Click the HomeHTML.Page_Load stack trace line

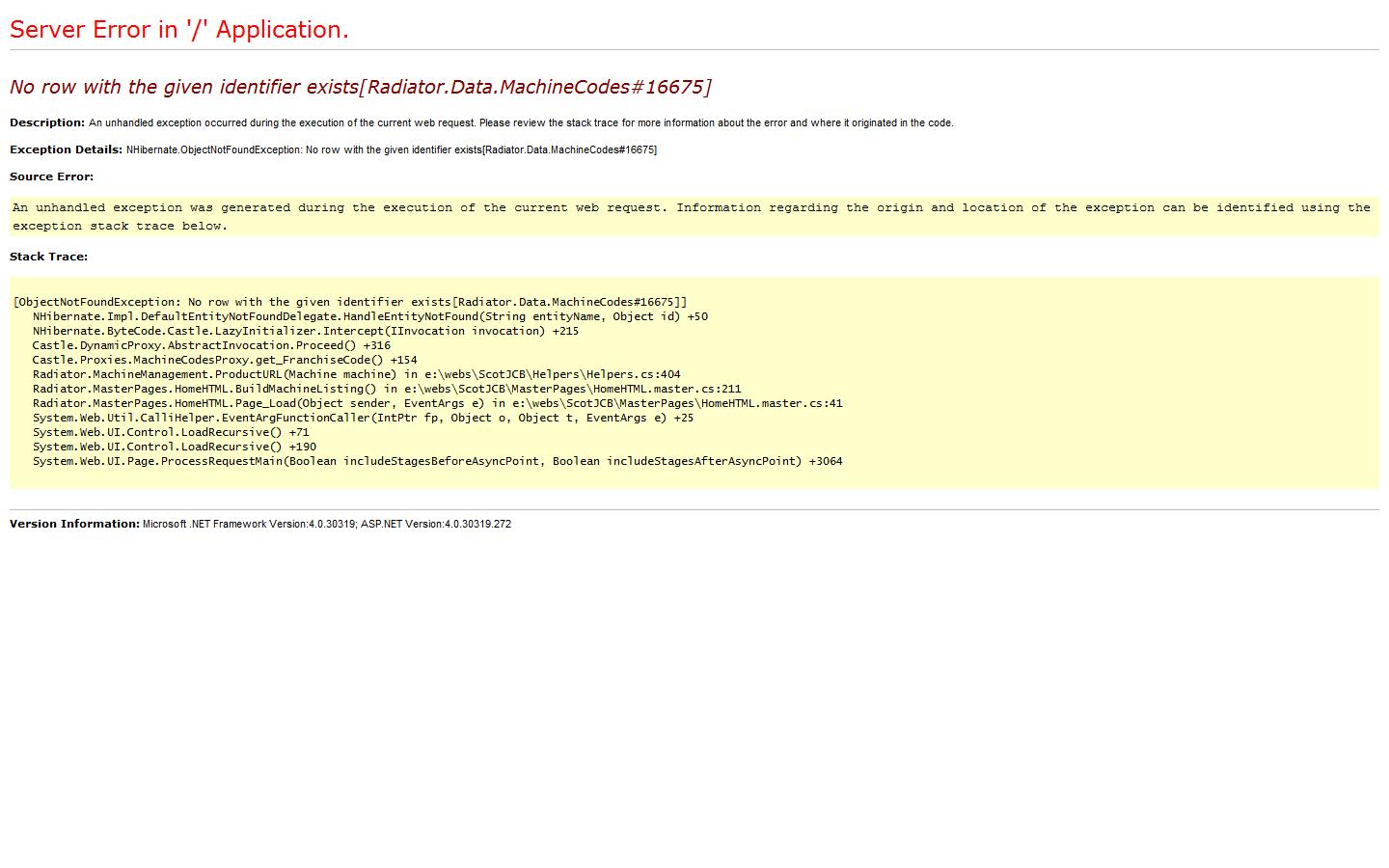coord(437,403)
